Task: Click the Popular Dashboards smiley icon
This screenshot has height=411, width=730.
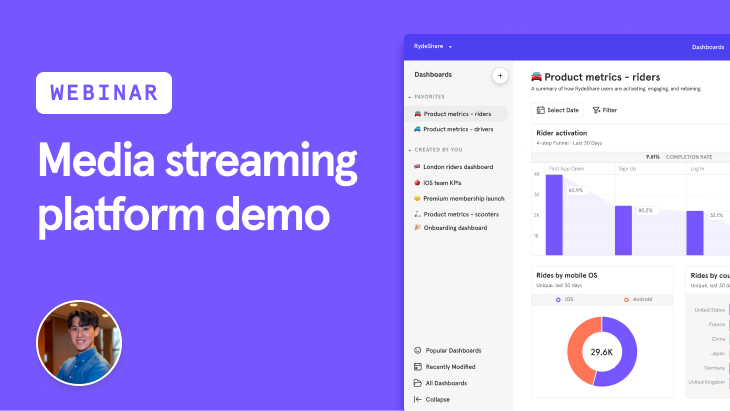Action: coord(418,350)
